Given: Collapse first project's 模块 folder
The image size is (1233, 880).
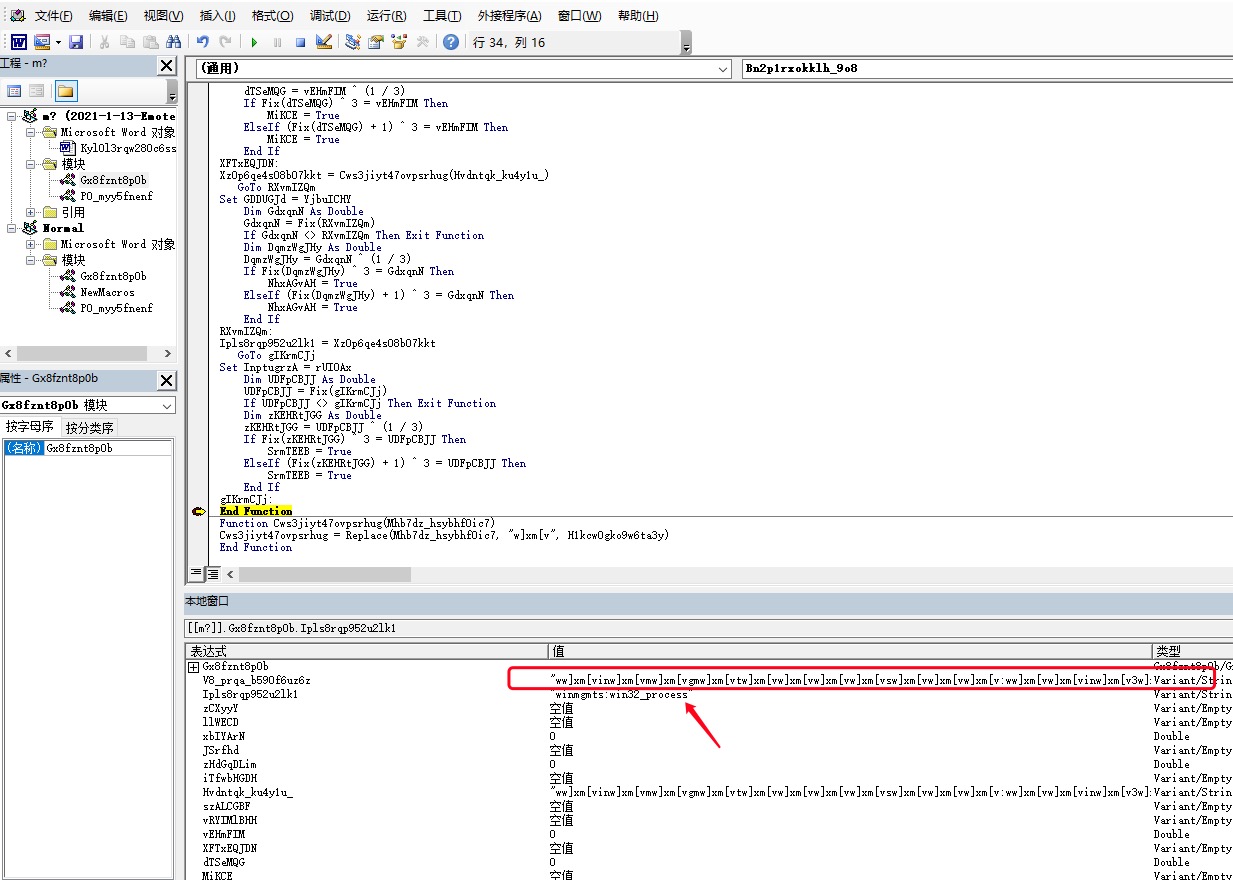Looking at the screenshot, I should (29, 164).
